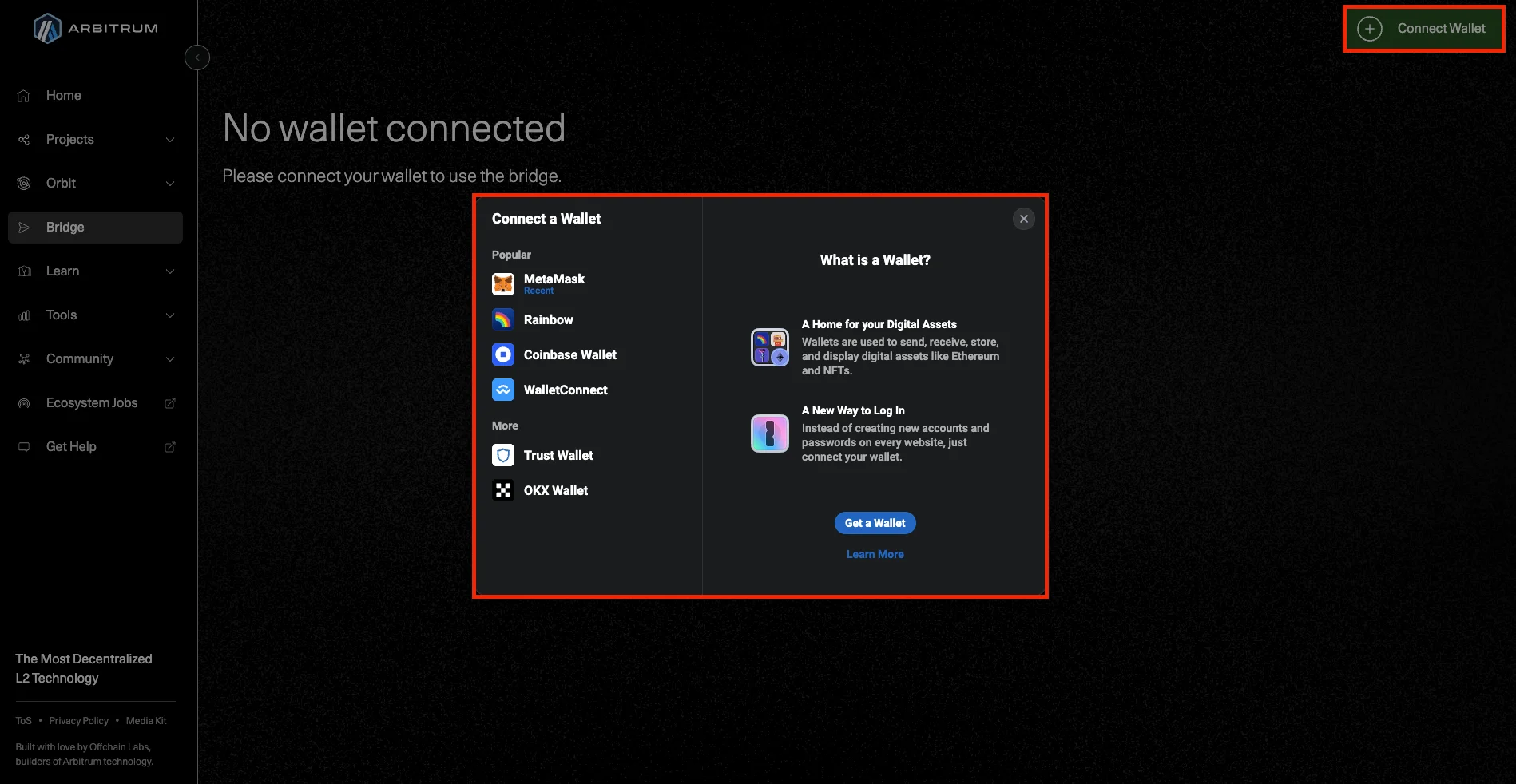Close the Connect a Wallet dialog

coord(1024,219)
